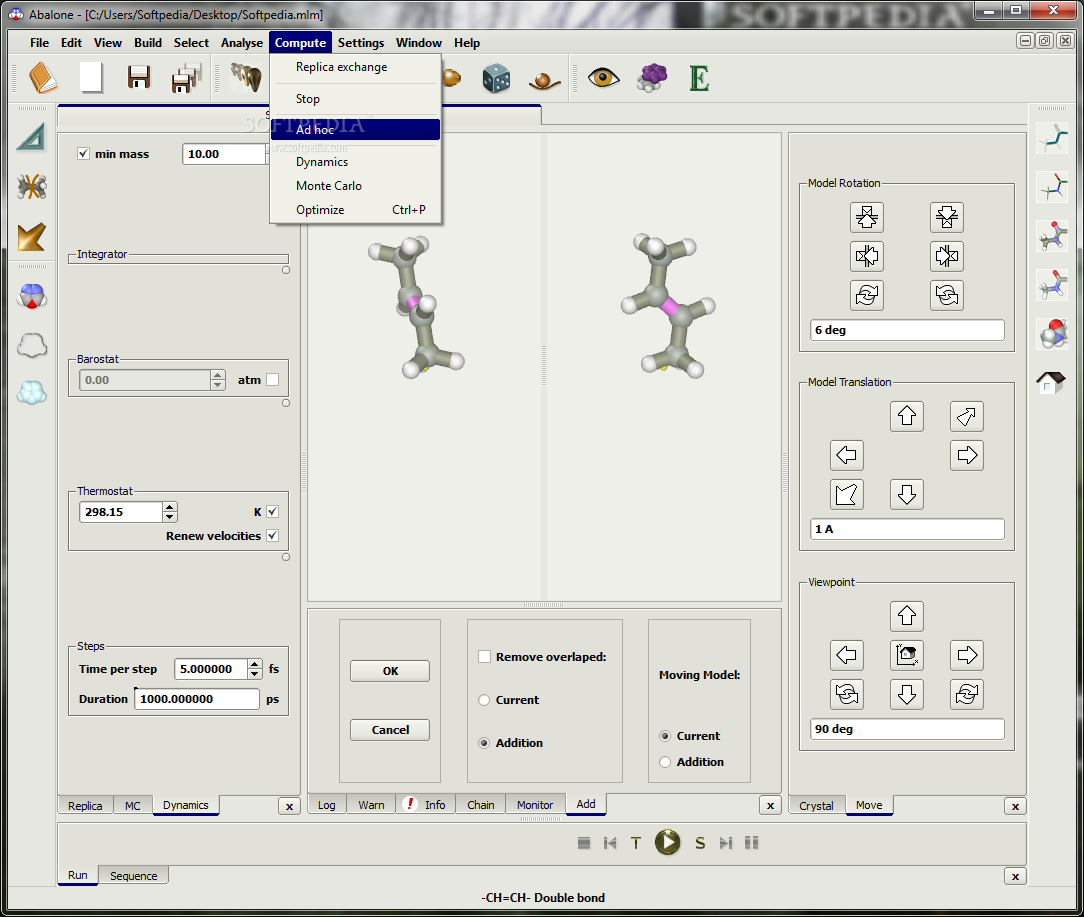Collapse Integrator section circle handle
The width and height of the screenshot is (1084, 917).
pyautogui.click(x=286, y=270)
